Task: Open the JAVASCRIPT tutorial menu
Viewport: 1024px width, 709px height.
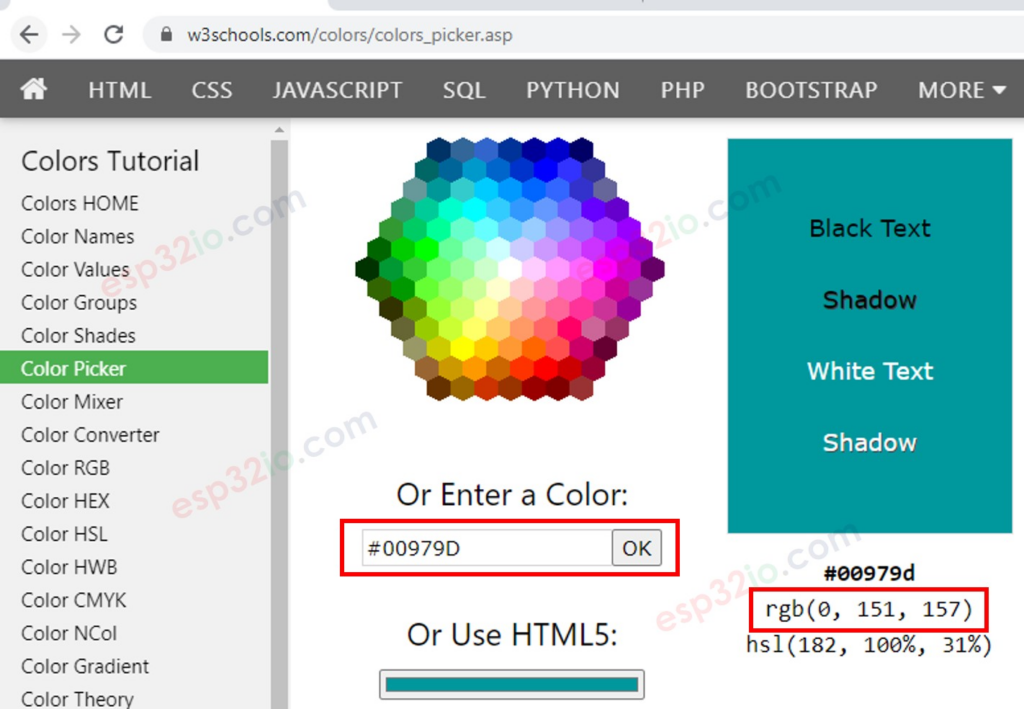Action: pos(338,89)
